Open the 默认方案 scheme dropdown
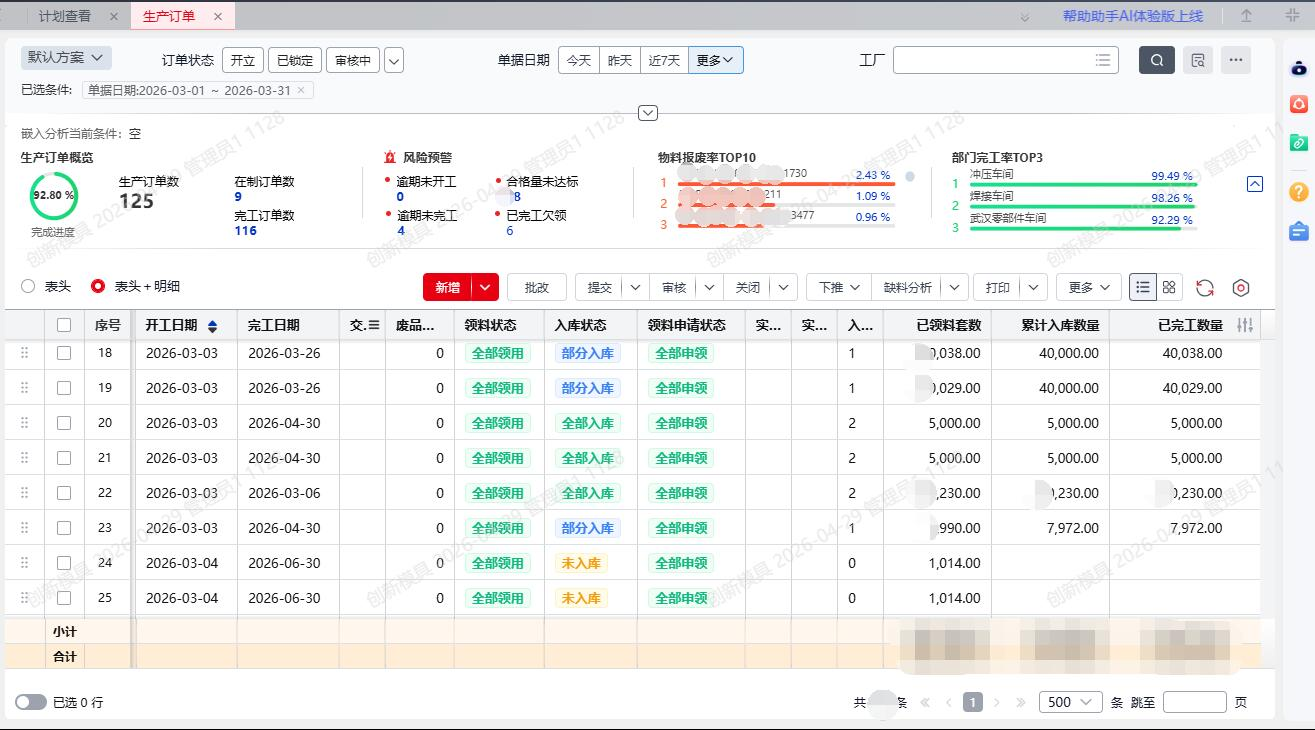Image resolution: width=1315 pixels, height=730 pixels. coord(66,58)
